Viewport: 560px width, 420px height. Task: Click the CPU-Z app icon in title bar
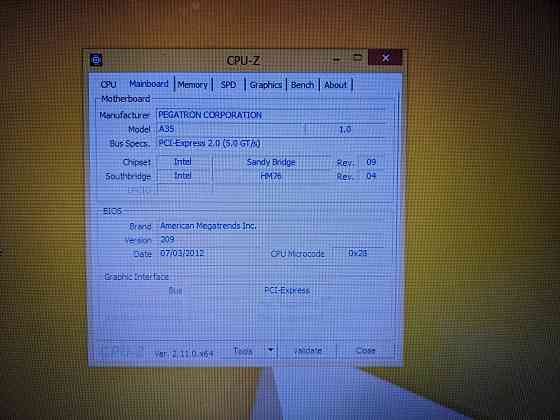tap(96, 60)
